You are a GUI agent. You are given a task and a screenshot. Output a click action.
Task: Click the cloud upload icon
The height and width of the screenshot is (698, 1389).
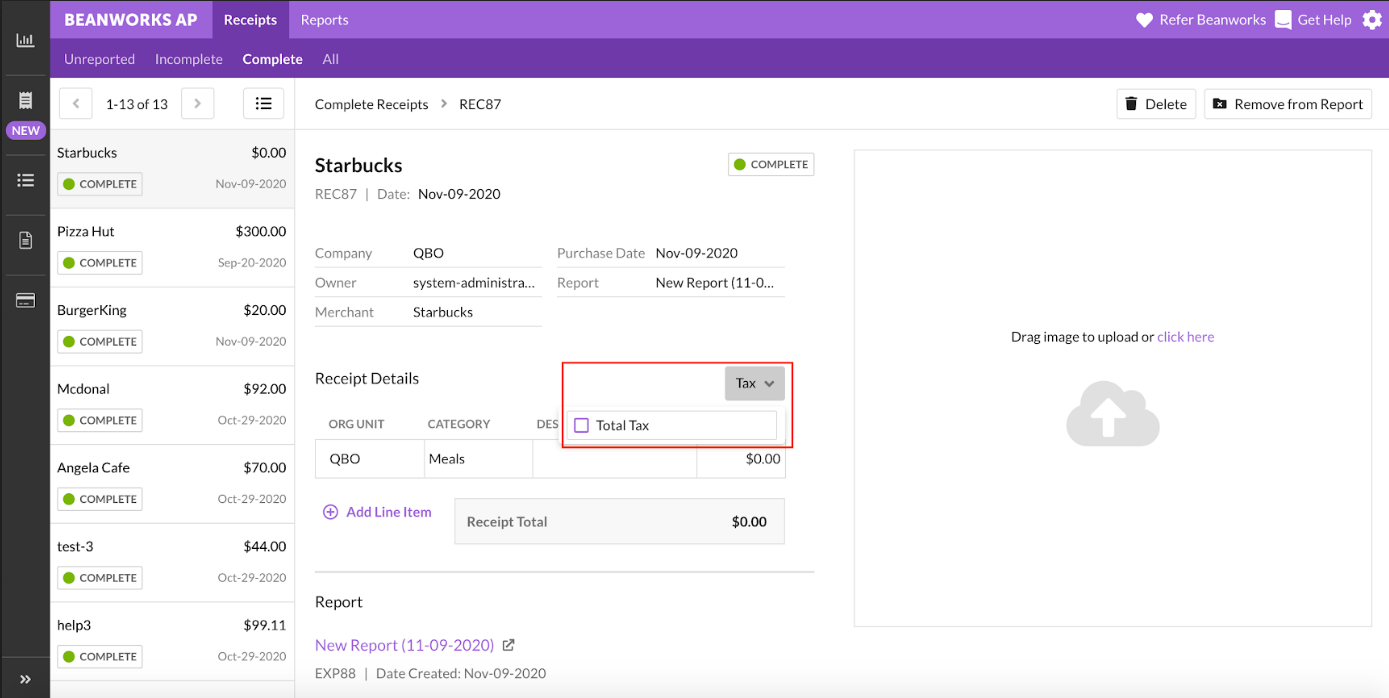pos(1112,412)
